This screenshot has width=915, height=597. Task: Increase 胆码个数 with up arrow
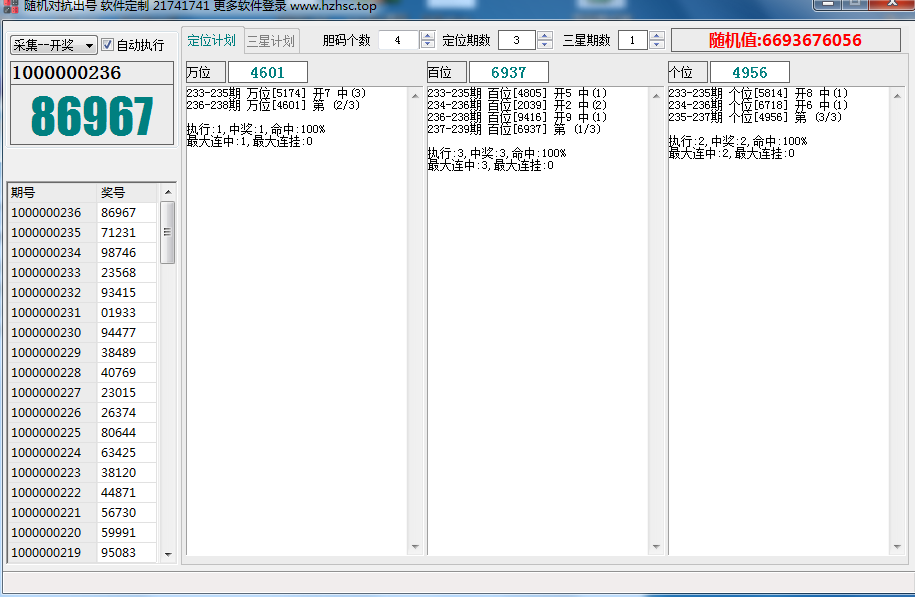(428, 36)
